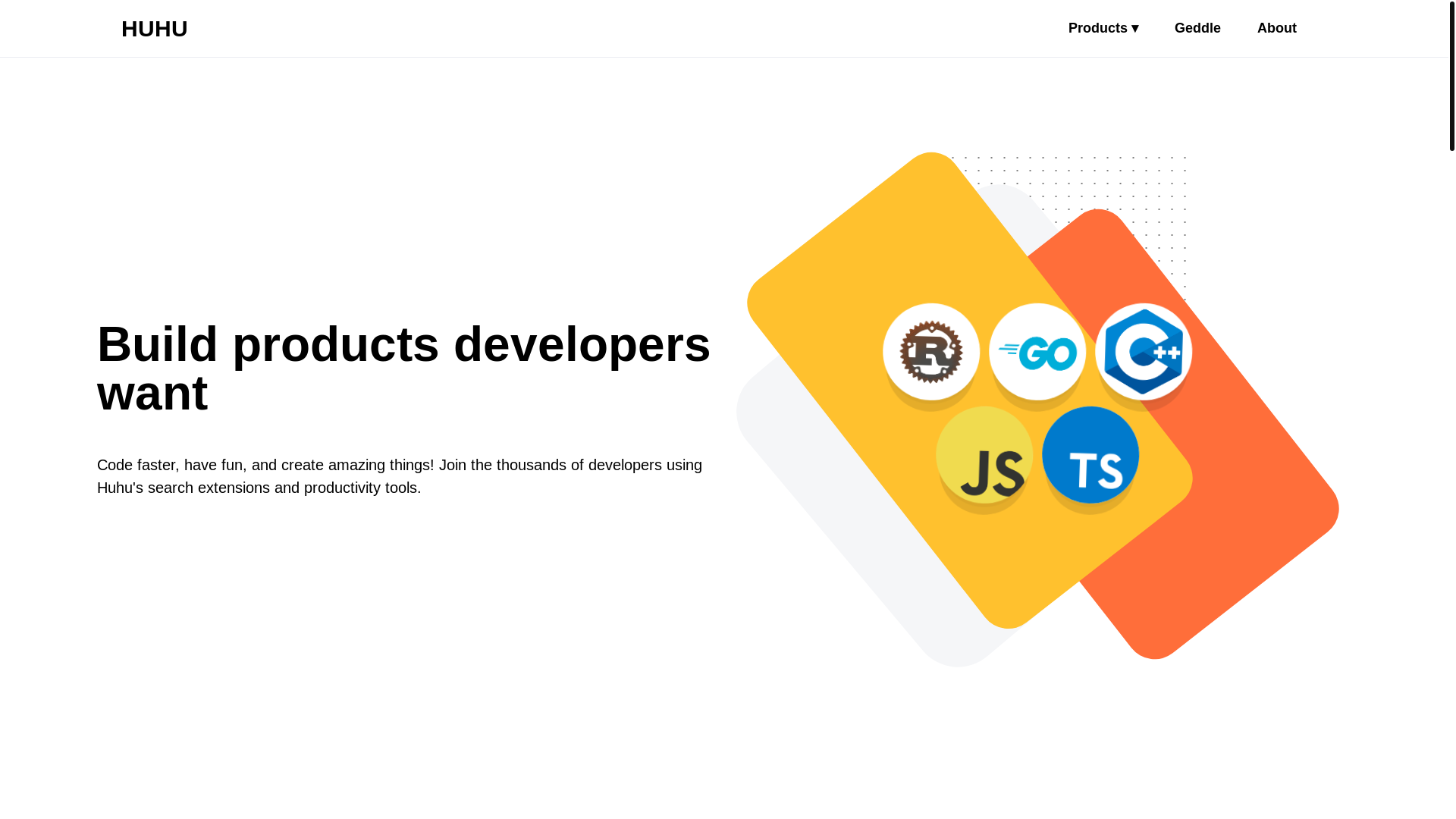Click the JavaScript JS logo icon

click(984, 455)
